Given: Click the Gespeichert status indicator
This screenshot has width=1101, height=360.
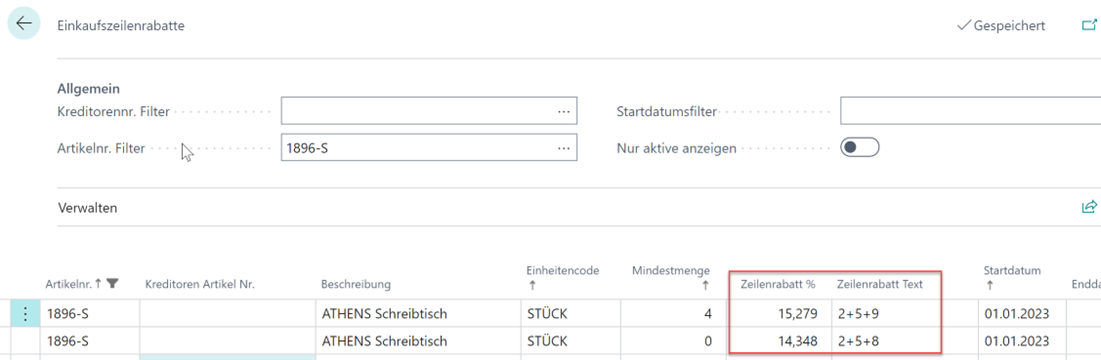Looking at the screenshot, I should pos(1001,26).
